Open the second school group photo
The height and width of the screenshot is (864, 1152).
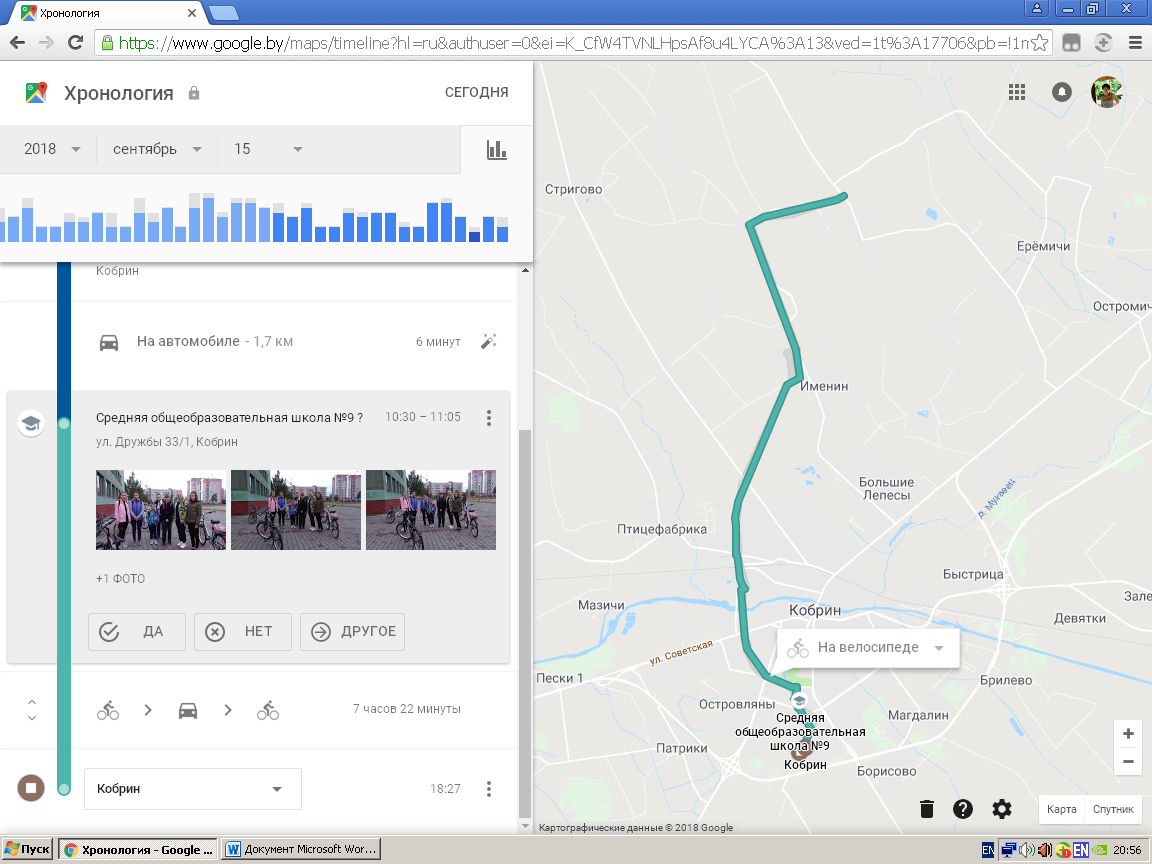click(296, 510)
